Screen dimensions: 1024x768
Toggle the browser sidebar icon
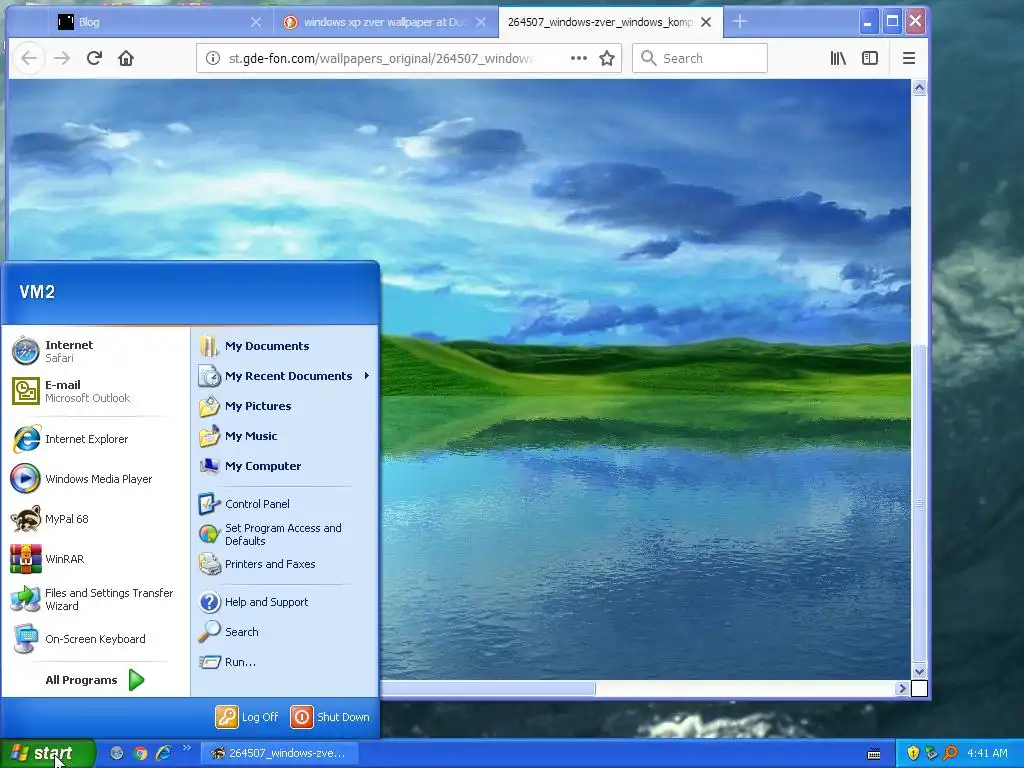[x=870, y=58]
